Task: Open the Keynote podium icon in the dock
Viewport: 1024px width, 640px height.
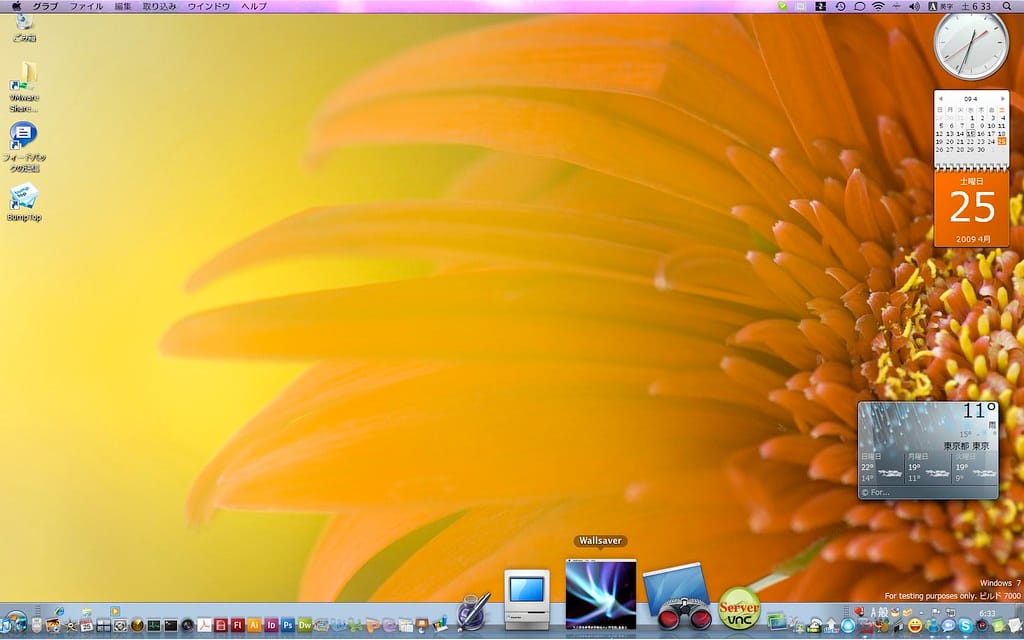Action: 422,626
